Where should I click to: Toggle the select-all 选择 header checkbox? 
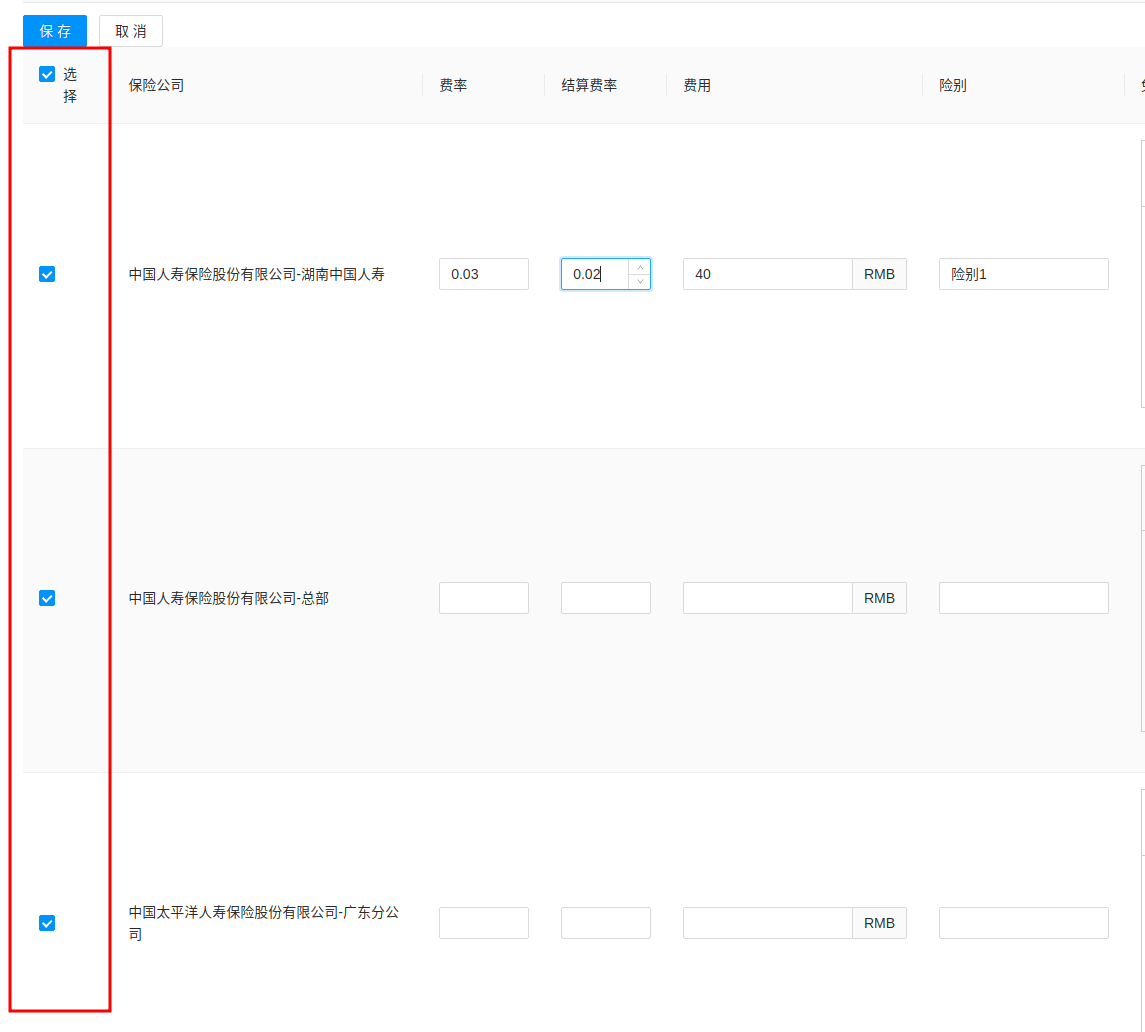click(47, 74)
